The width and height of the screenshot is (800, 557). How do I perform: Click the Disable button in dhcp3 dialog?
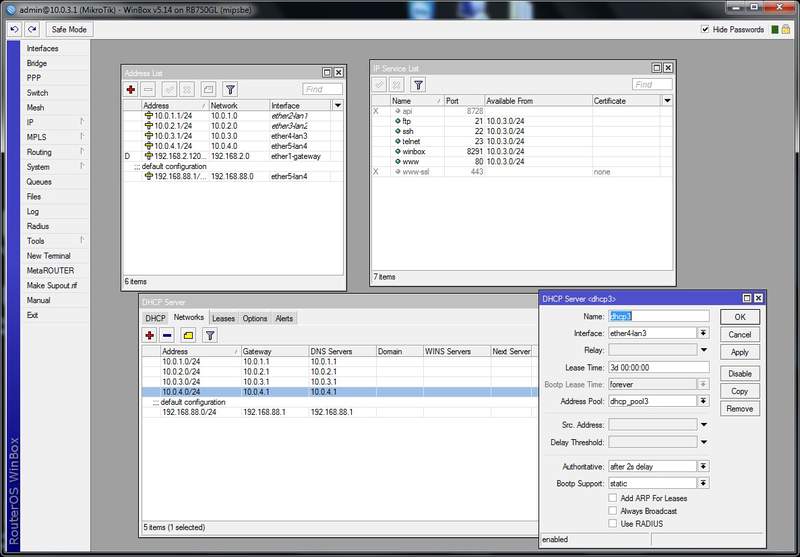click(x=740, y=374)
